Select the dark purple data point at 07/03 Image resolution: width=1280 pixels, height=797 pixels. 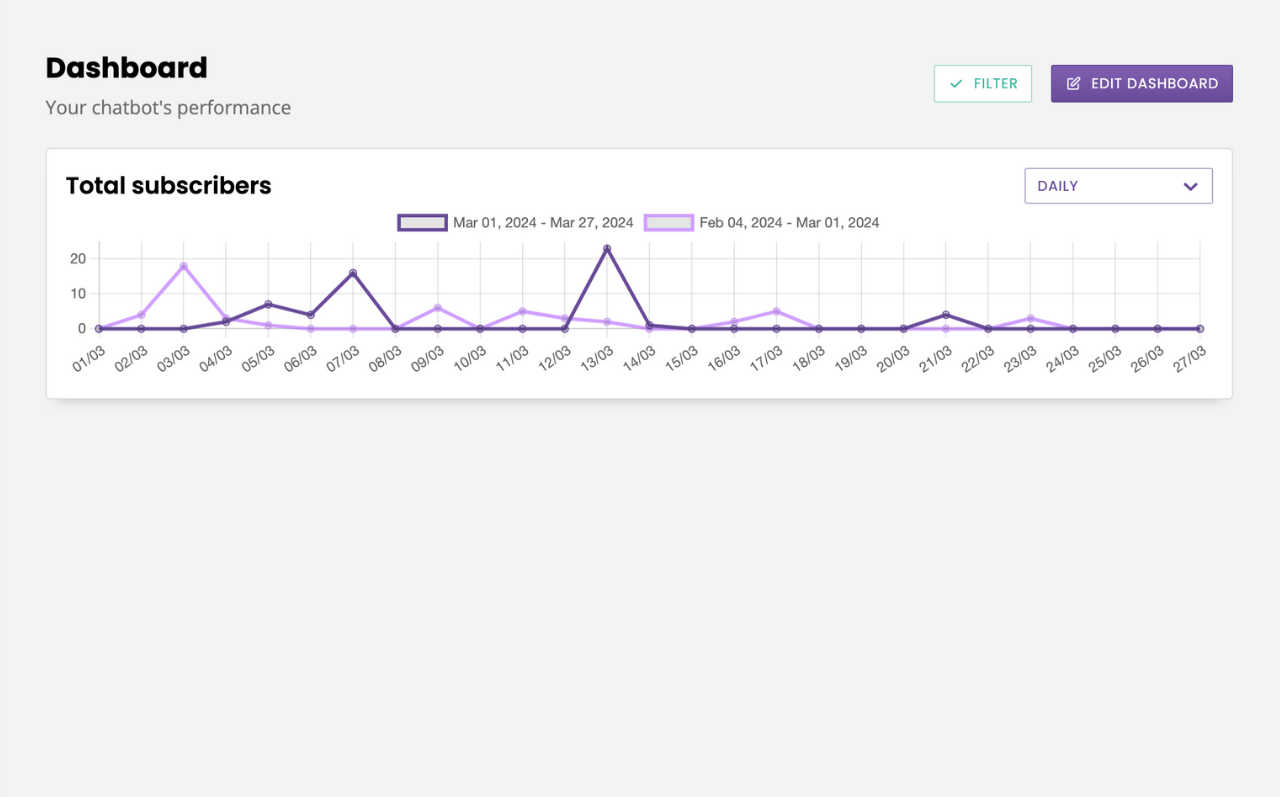[x=353, y=273]
